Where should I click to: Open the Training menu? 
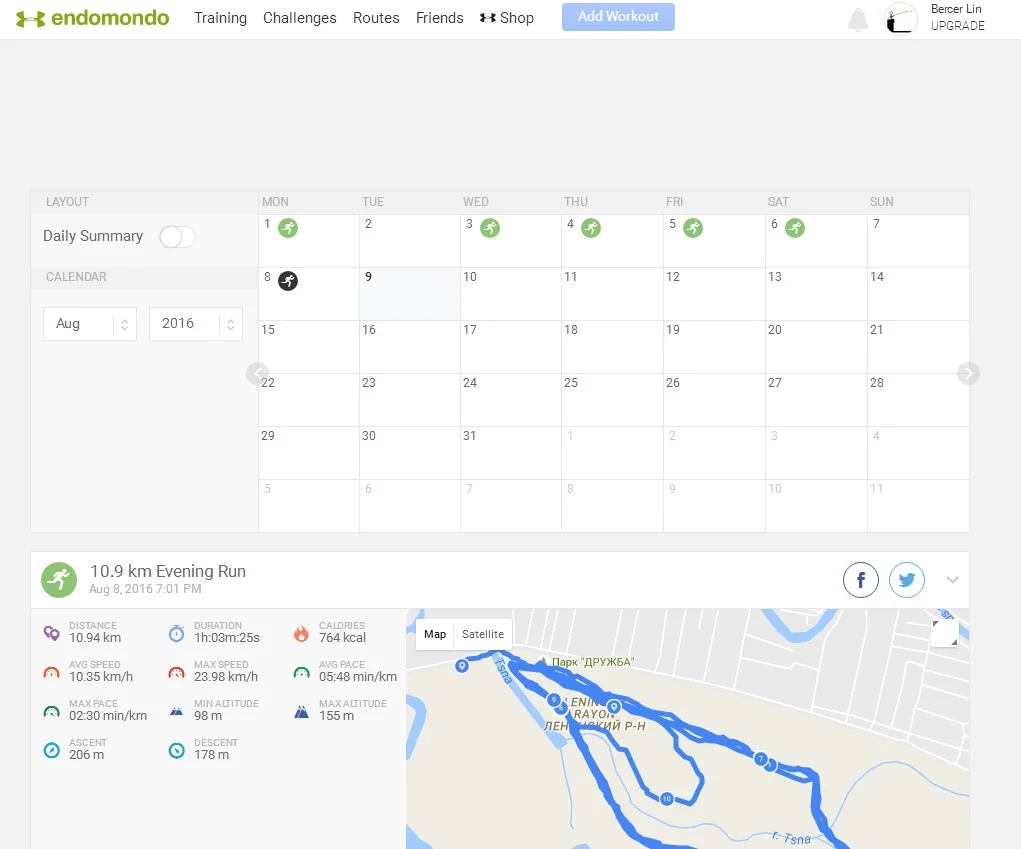pos(220,18)
